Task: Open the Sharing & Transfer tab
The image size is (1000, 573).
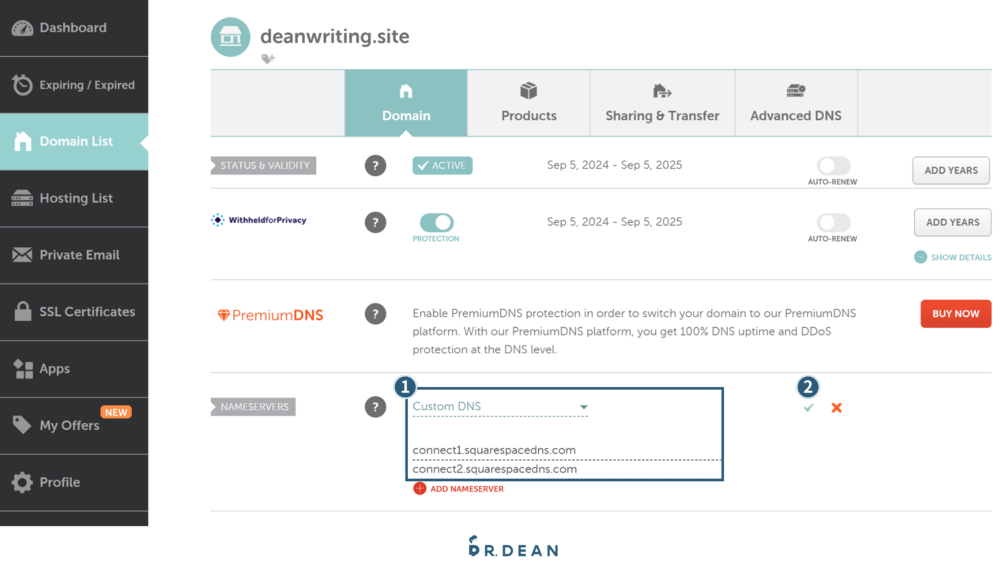Action: [x=662, y=103]
